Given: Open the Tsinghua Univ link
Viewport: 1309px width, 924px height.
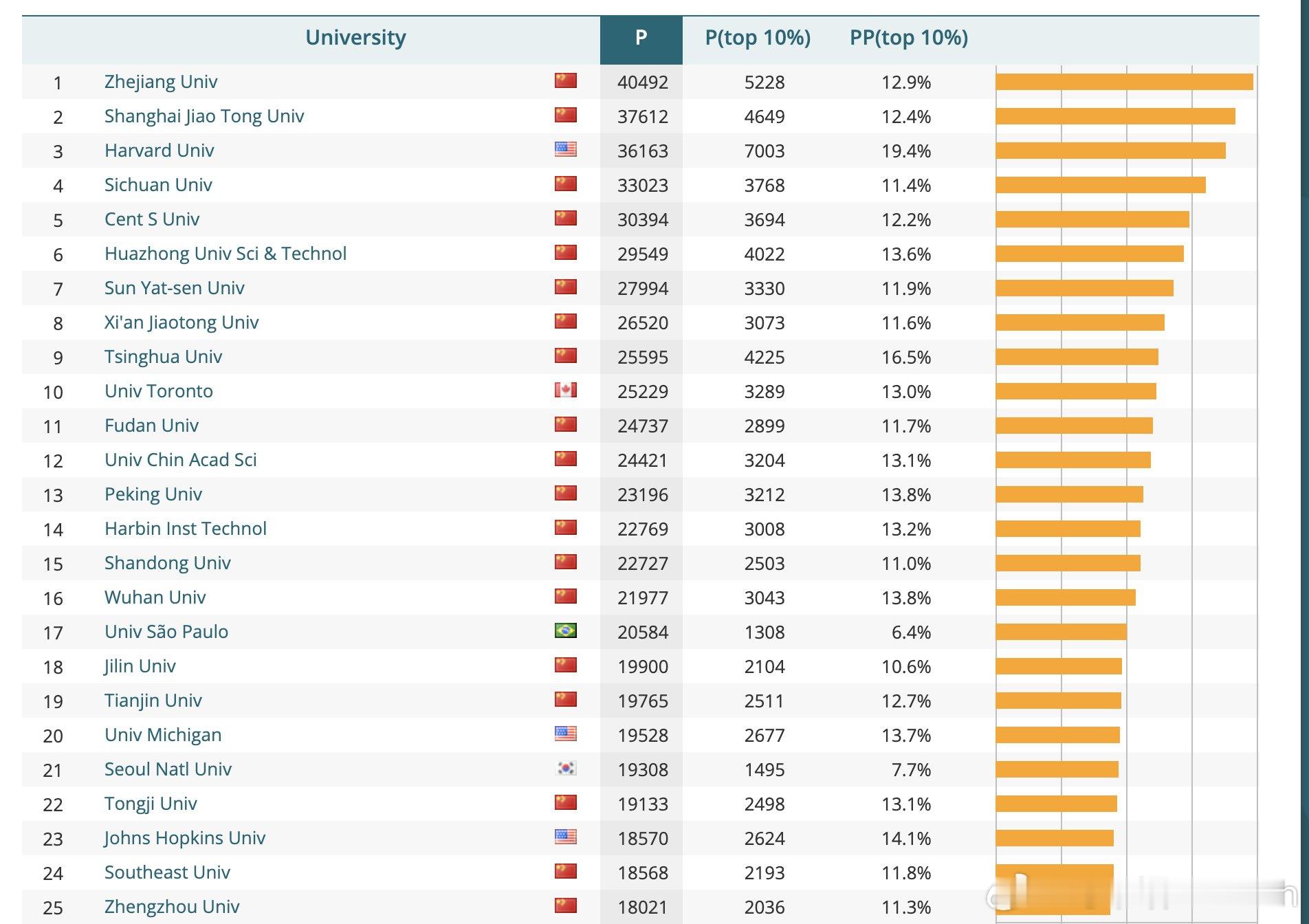Looking at the screenshot, I should pyautogui.click(x=163, y=357).
